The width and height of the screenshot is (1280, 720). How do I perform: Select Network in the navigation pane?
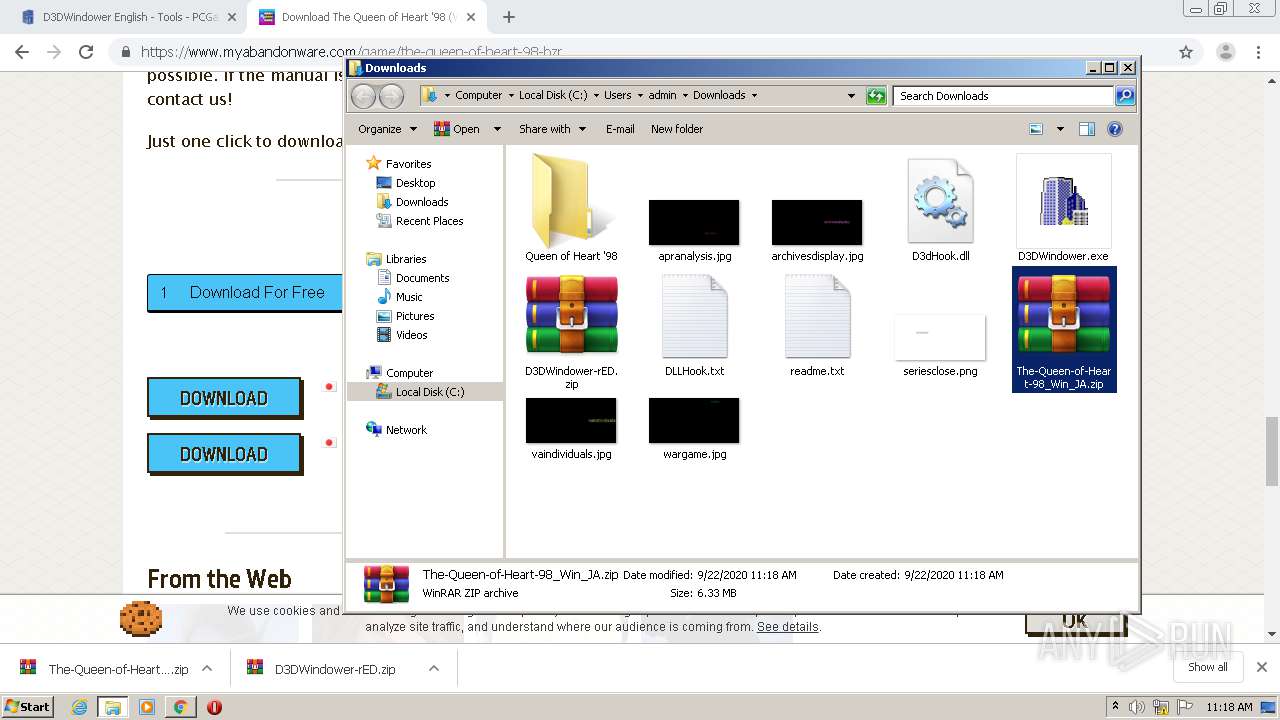coord(406,430)
